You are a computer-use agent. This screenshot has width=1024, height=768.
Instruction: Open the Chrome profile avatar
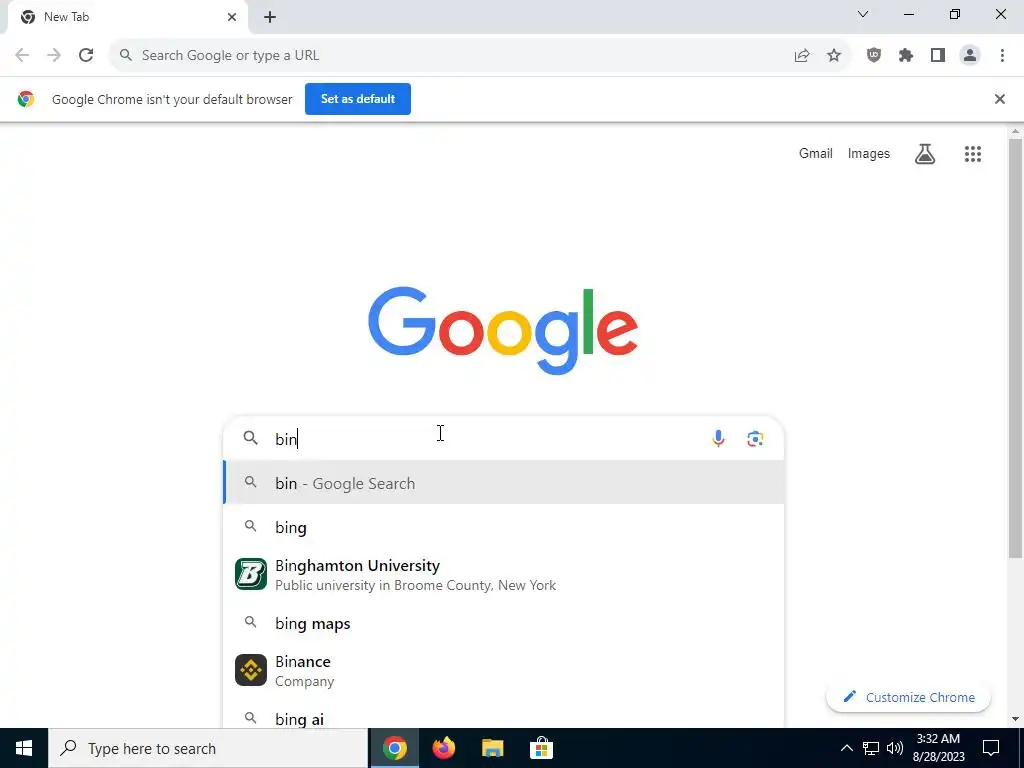[970, 56]
